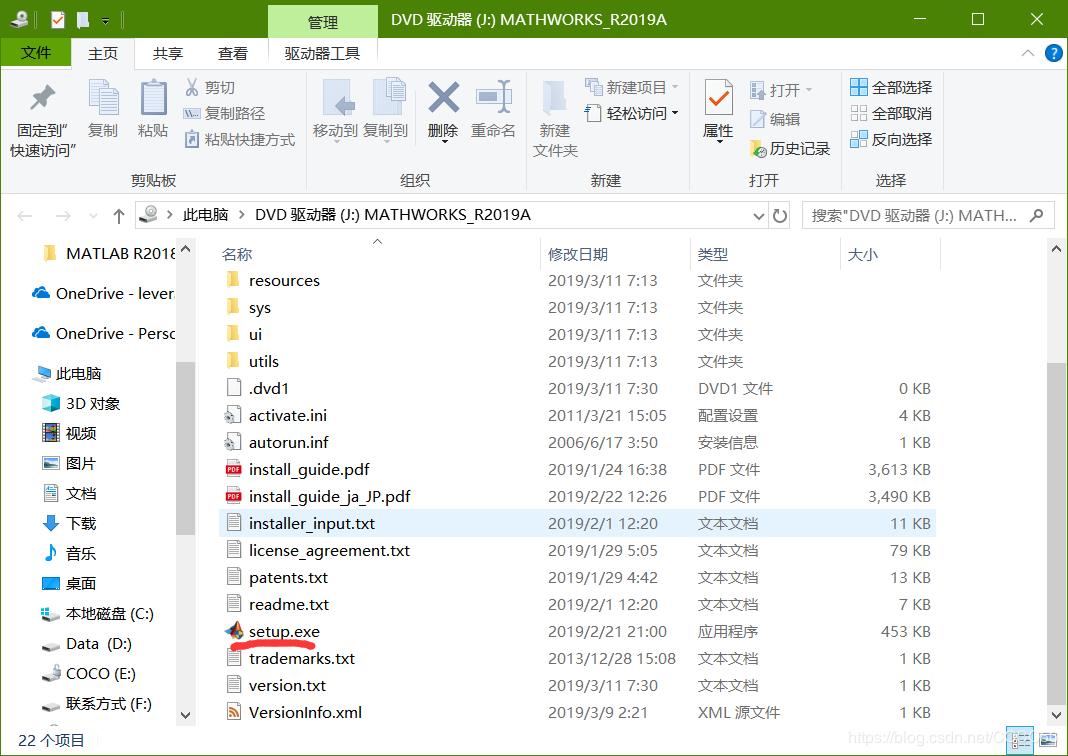Click the file list vertical scrollbar
This screenshot has height=756, width=1068.
click(x=1056, y=535)
